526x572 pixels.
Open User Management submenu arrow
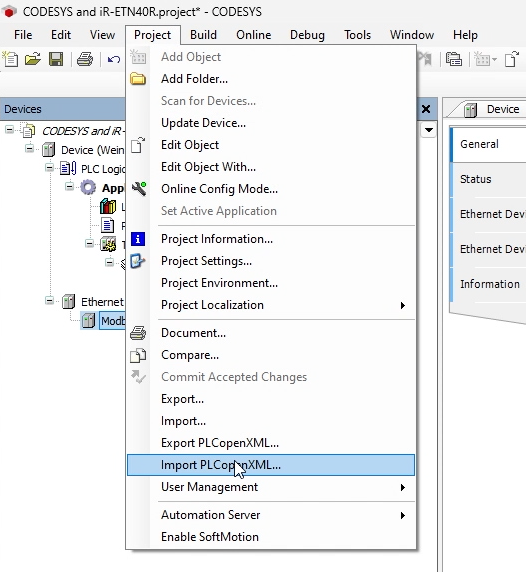pyautogui.click(x=403, y=487)
